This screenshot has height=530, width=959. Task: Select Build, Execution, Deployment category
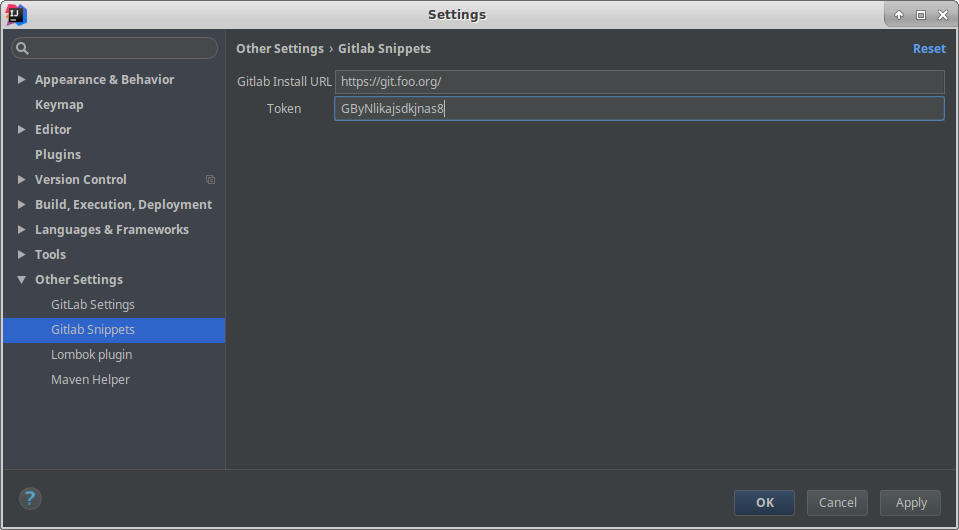pyautogui.click(x=124, y=205)
